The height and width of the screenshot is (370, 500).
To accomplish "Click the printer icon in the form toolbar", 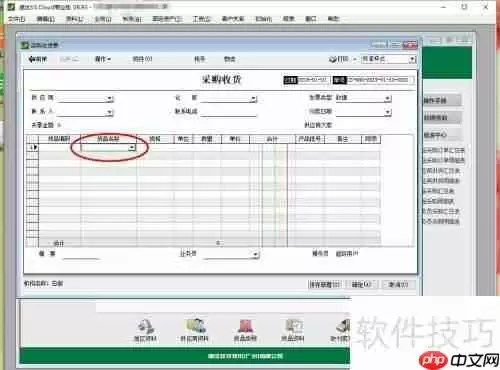I will (x=333, y=59).
